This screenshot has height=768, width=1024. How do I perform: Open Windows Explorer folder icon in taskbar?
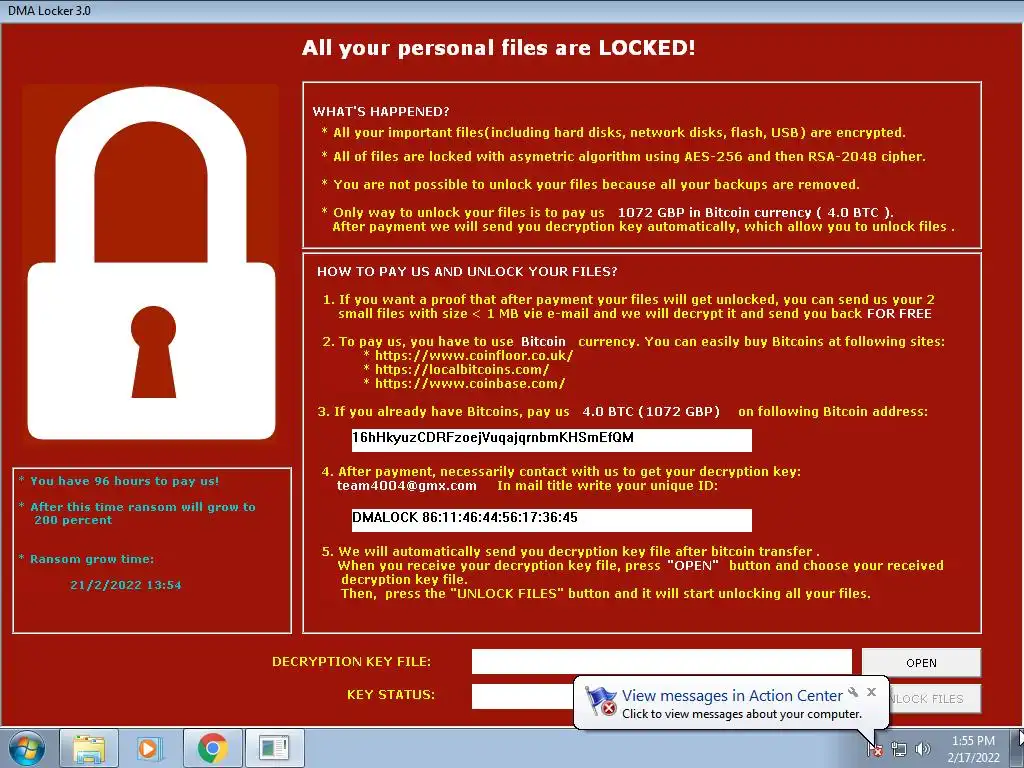tap(89, 748)
